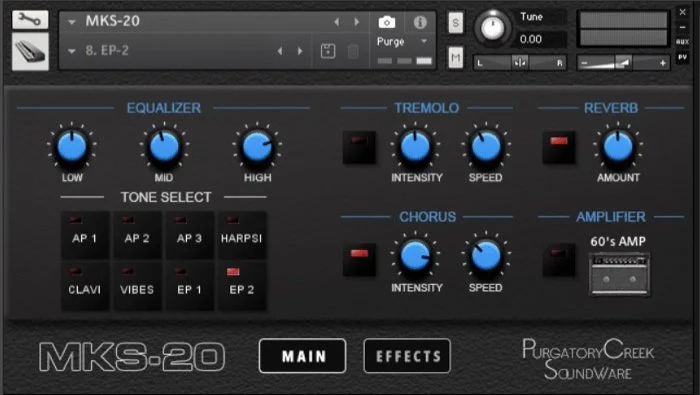Toggle the Chorus on/off switch
700x395 pixels.
tap(359, 259)
